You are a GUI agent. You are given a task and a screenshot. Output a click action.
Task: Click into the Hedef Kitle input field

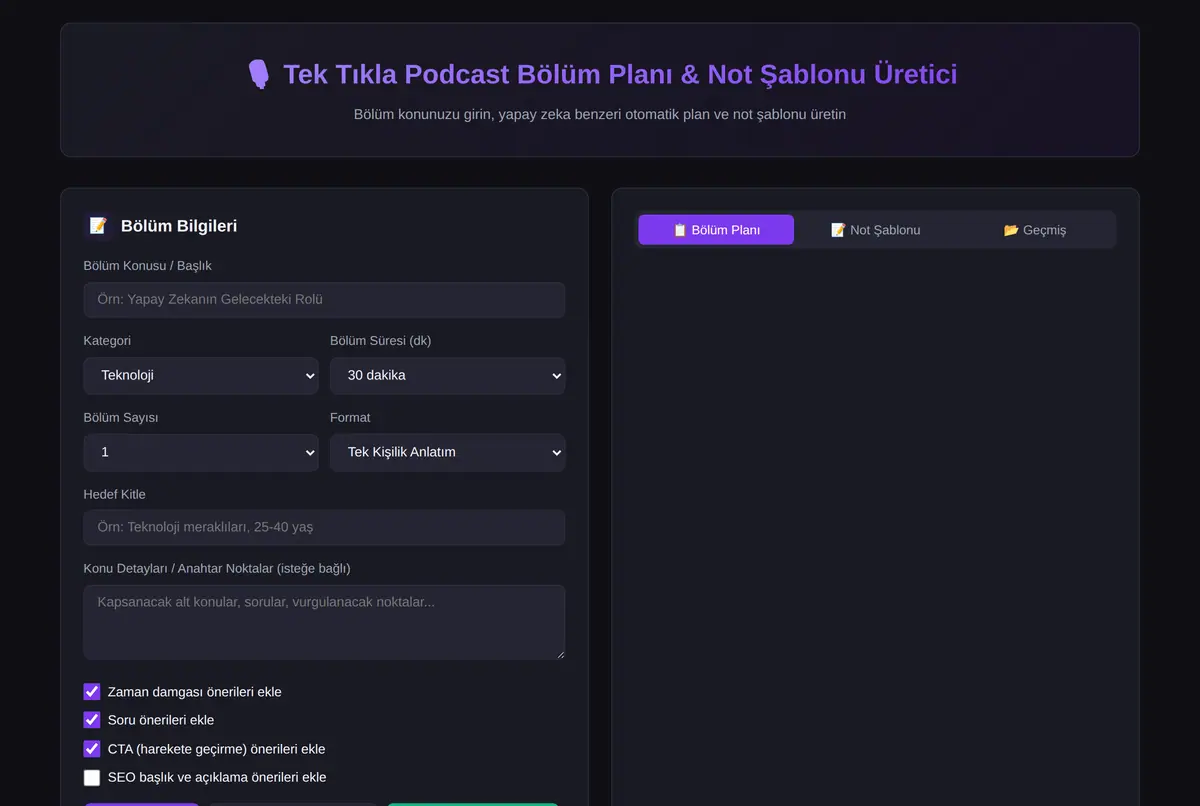coord(324,527)
